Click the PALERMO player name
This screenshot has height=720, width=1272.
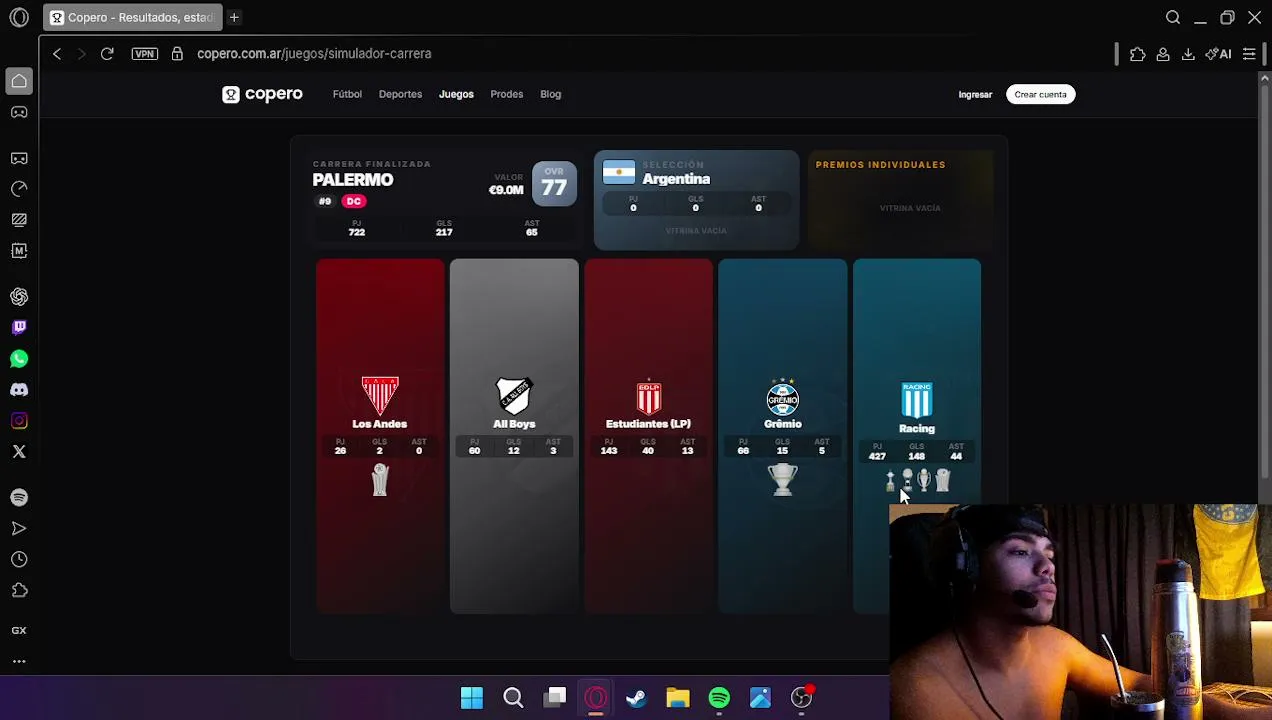[353, 180]
